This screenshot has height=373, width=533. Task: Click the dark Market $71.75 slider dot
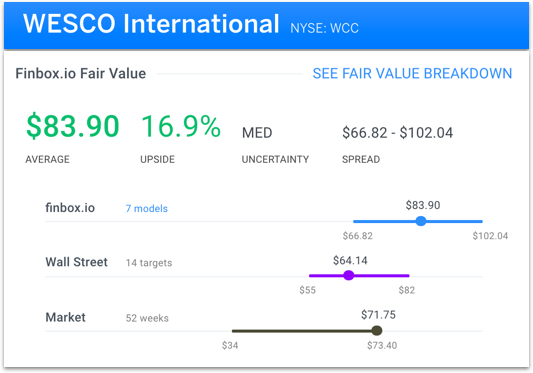coord(376,330)
